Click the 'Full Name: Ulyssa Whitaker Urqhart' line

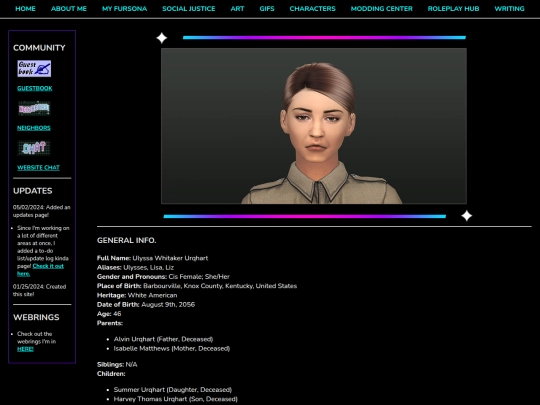point(153,258)
